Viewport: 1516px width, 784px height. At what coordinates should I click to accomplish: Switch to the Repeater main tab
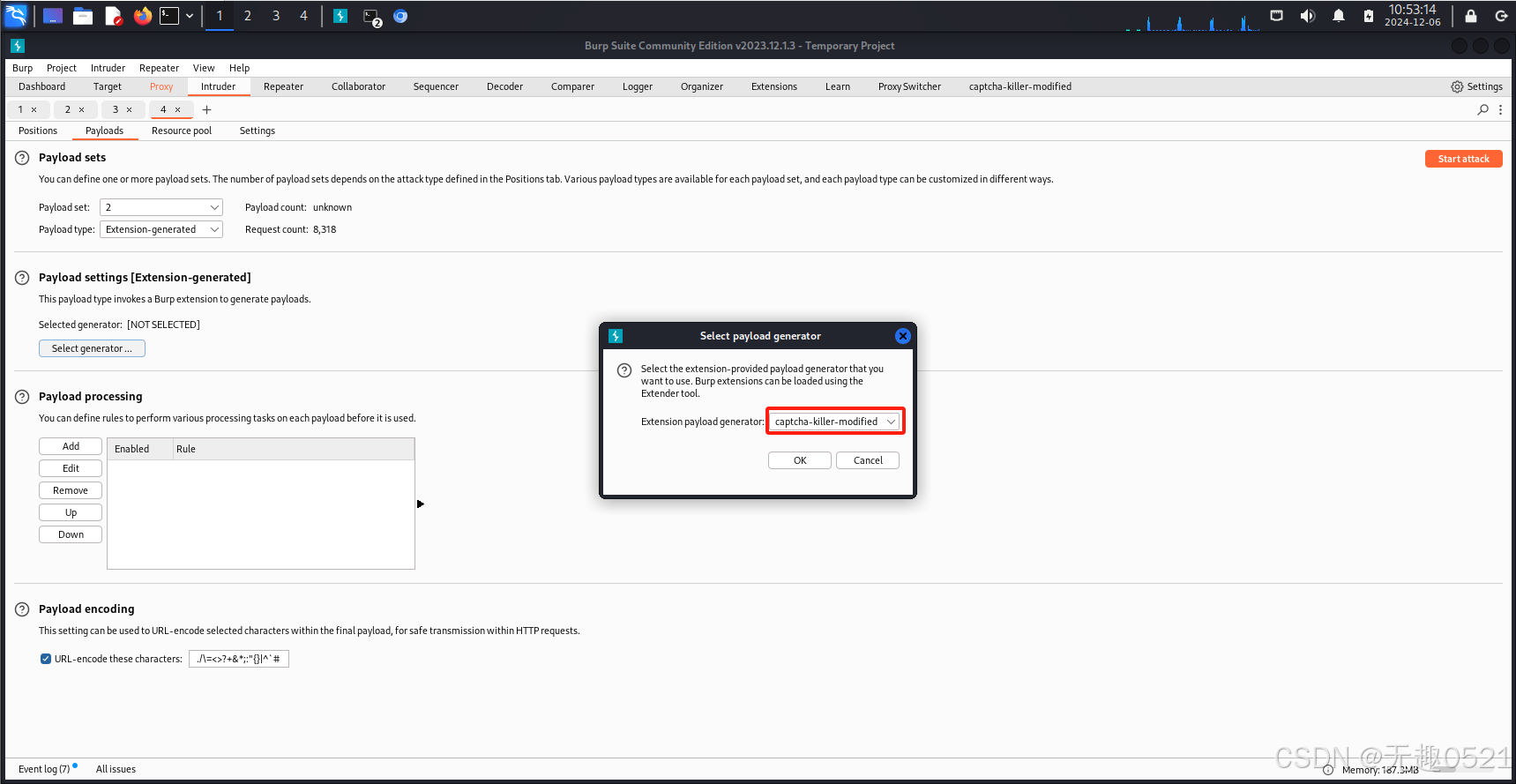283,86
